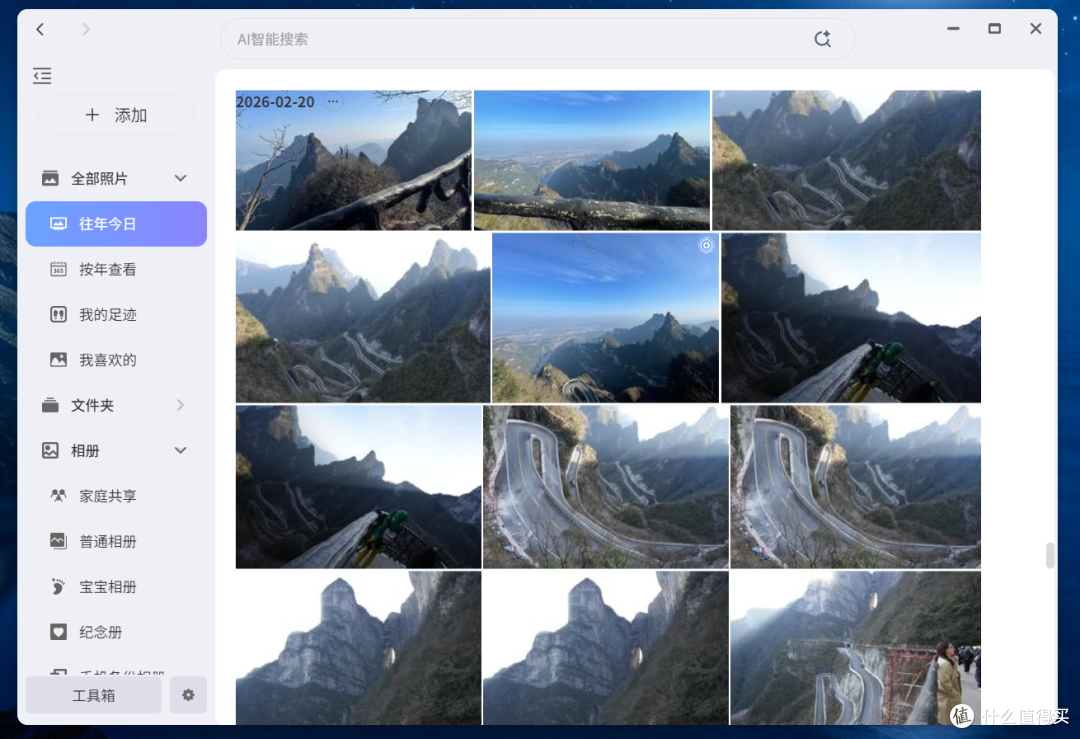
Task: Click the 文件夹 folder icon
Action: pos(50,405)
